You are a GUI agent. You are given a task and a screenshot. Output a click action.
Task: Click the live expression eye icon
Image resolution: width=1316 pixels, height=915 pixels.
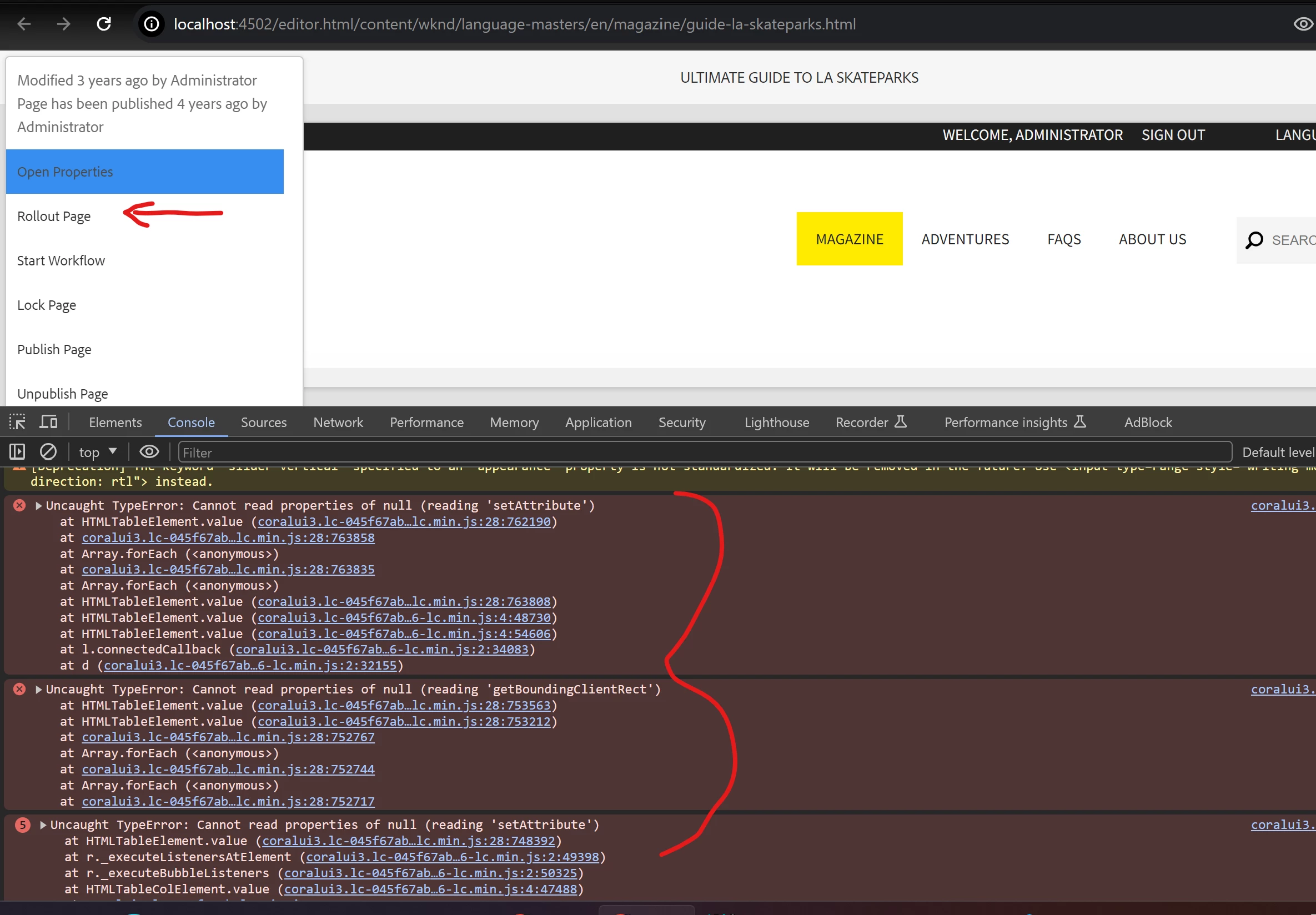pyautogui.click(x=149, y=452)
